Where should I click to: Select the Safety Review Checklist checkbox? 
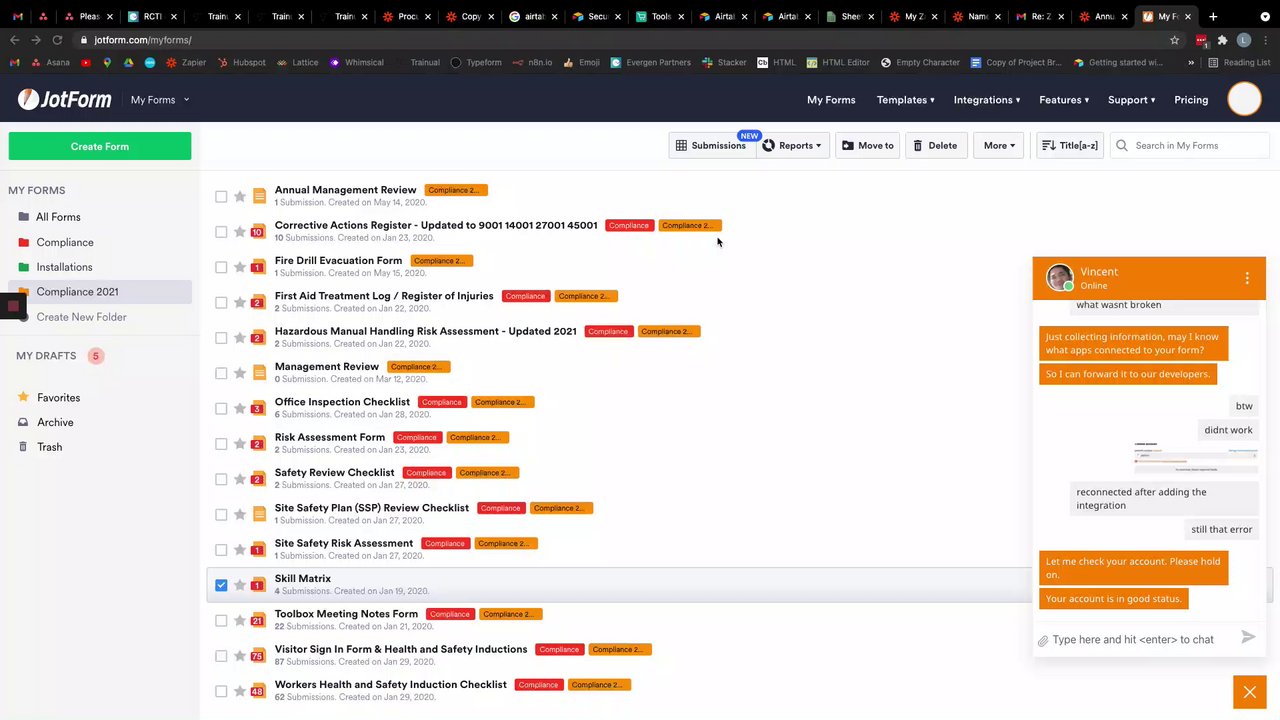tap(221, 479)
